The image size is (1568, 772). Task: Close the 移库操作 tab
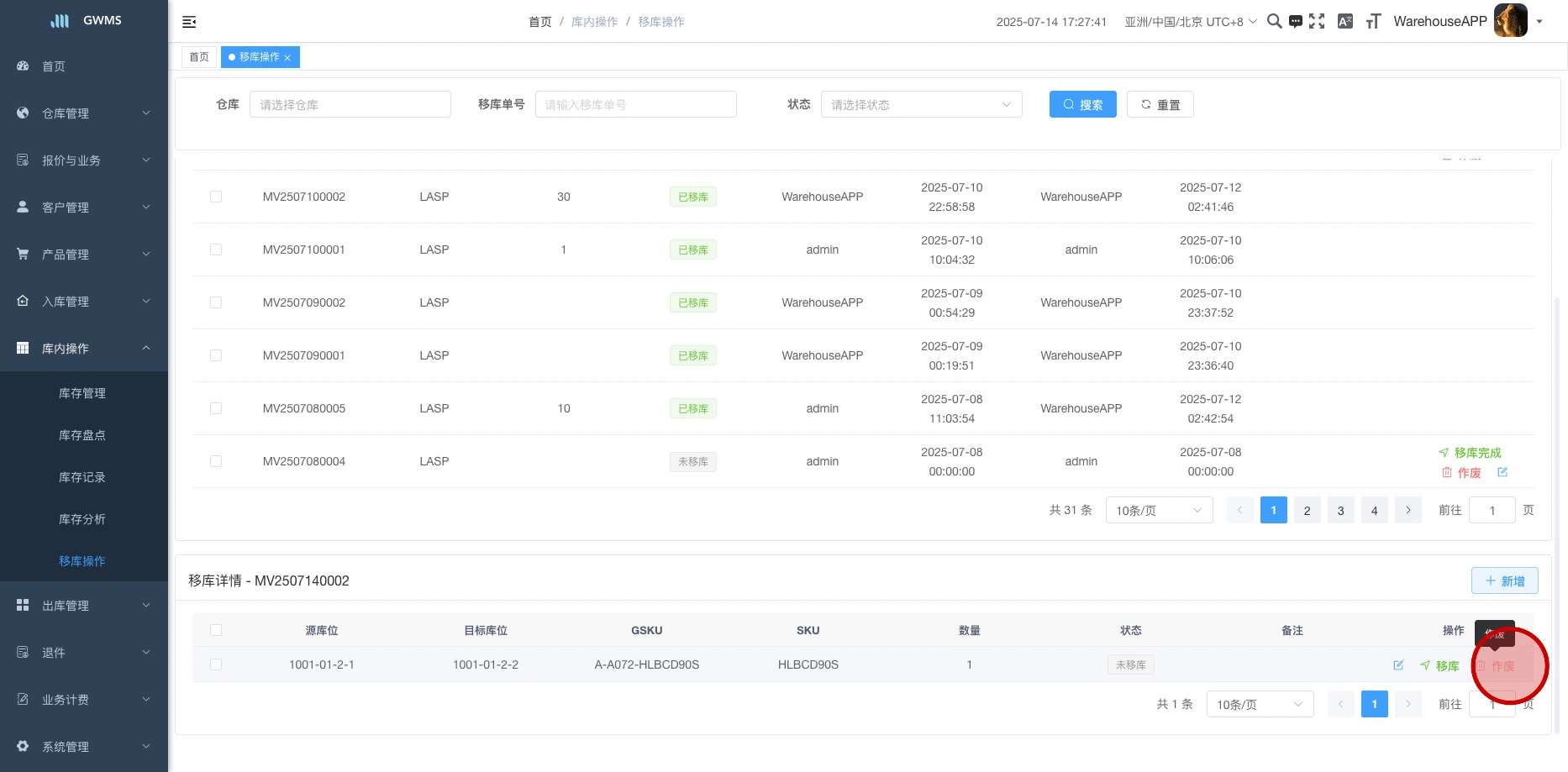(x=287, y=58)
